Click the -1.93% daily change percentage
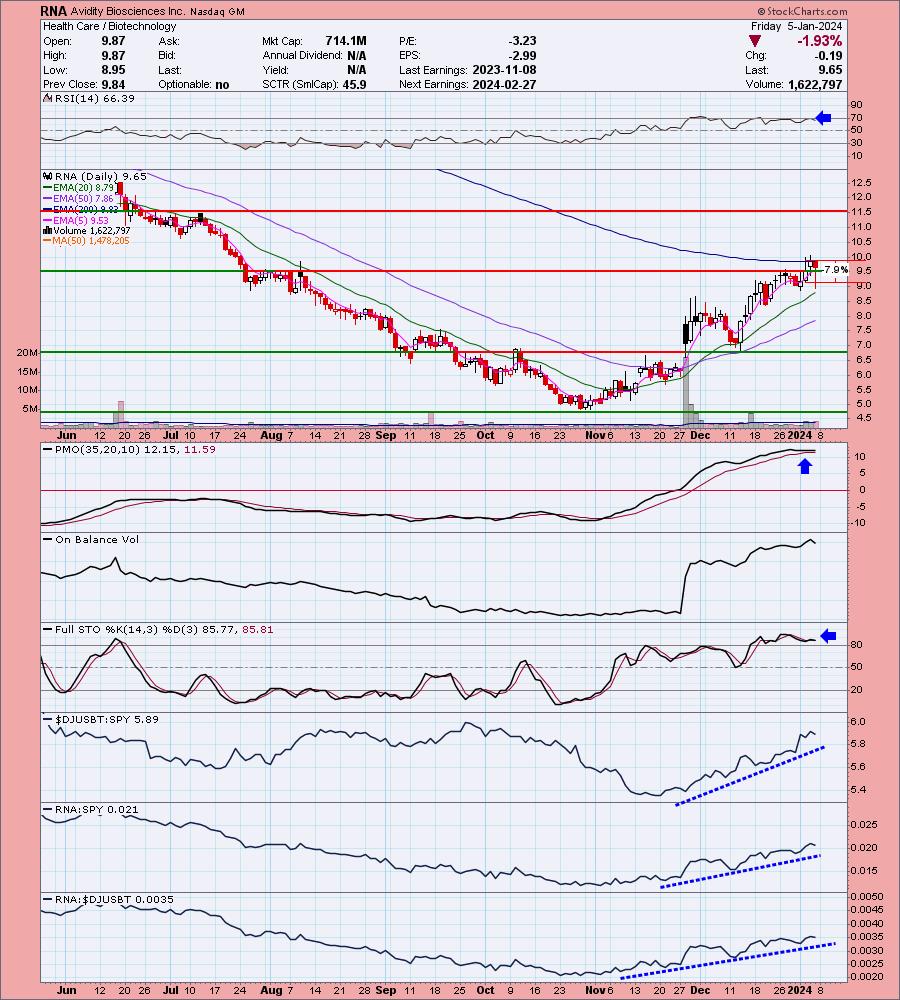Screen dimensions: 900x1000 [x=819, y=41]
